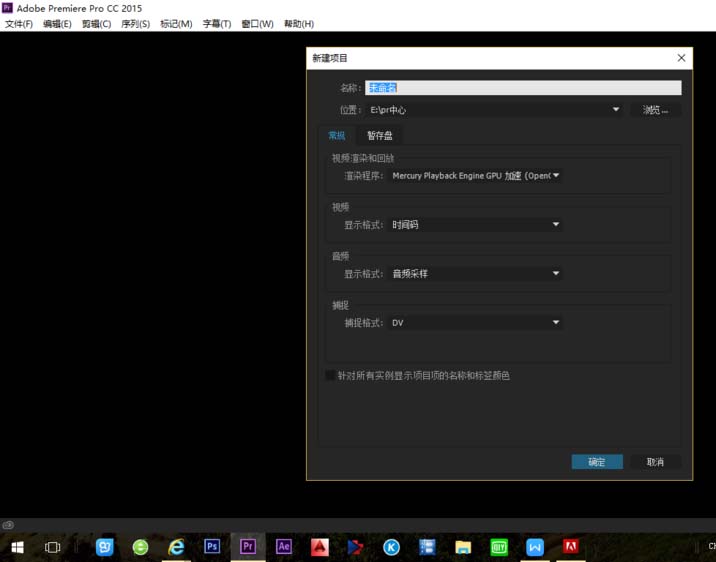Click the 确定 button
Image resolution: width=716 pixels, height=562 pixels.
click(597, 462)
